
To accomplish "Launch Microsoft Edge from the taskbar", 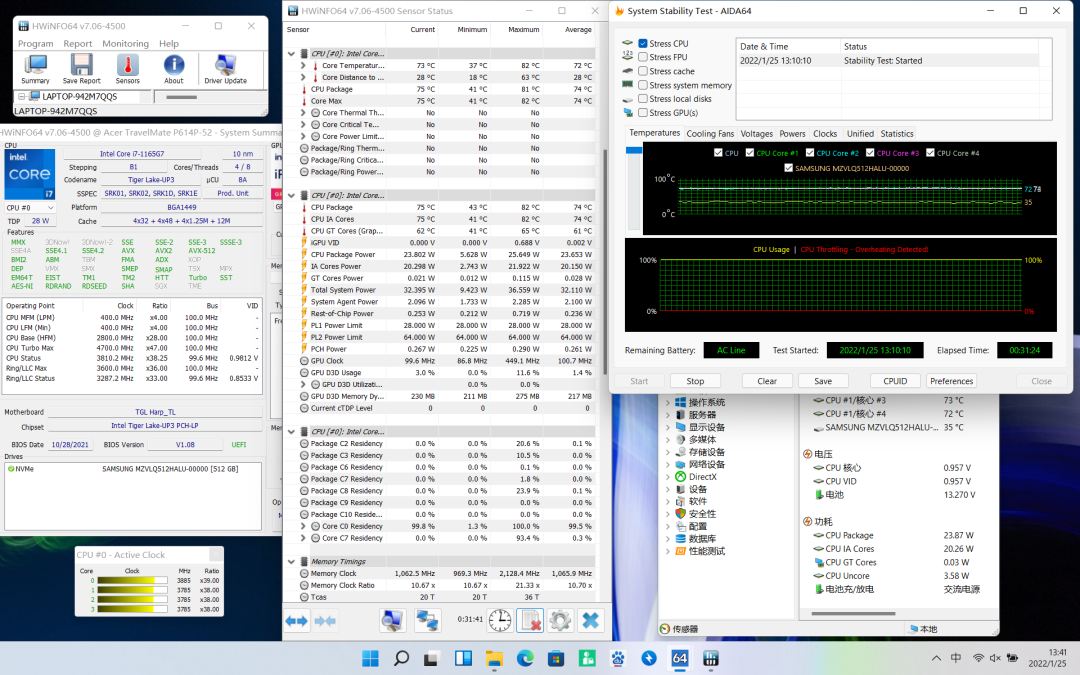I will [525, 658].
